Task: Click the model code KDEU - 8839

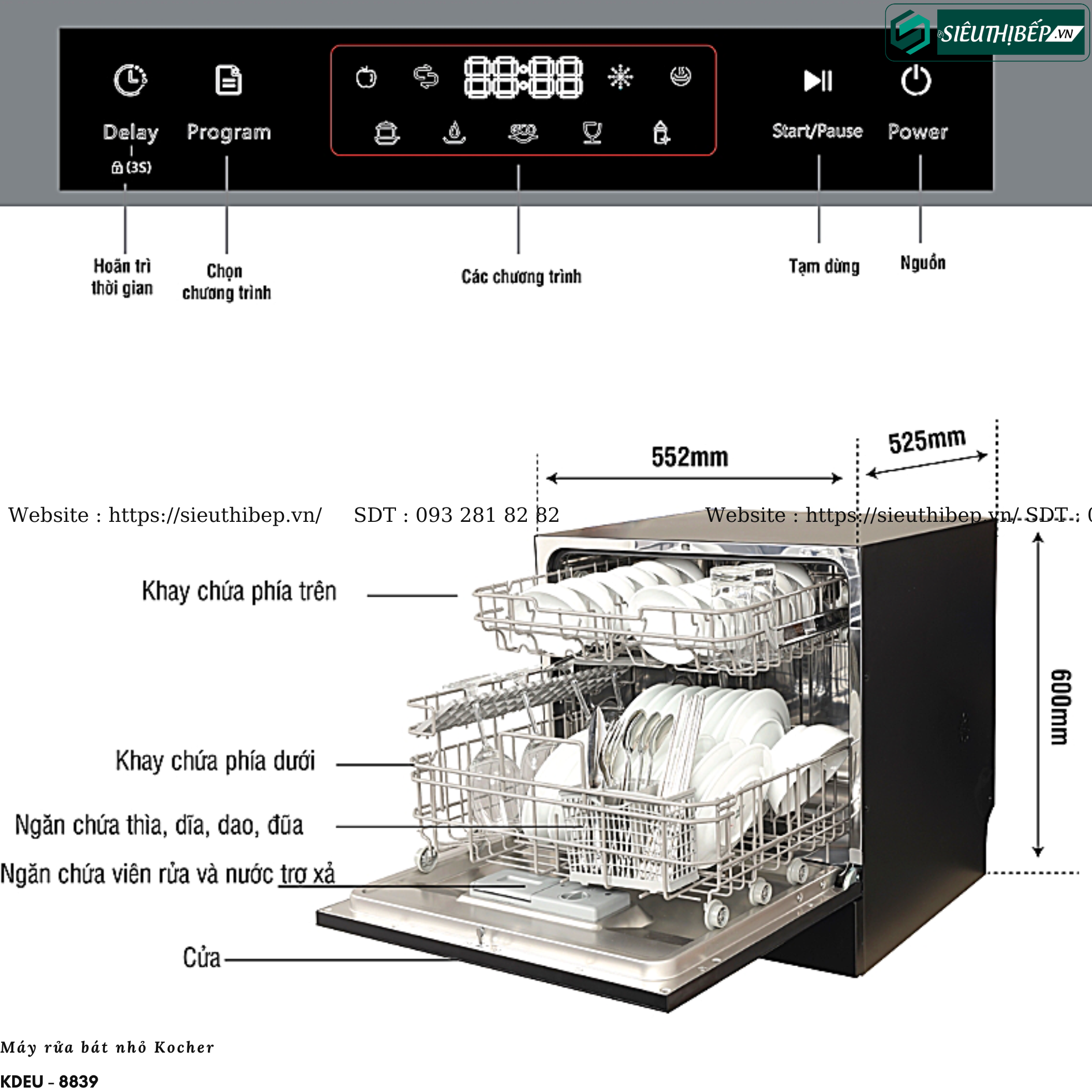Action: click(49, 1081)
